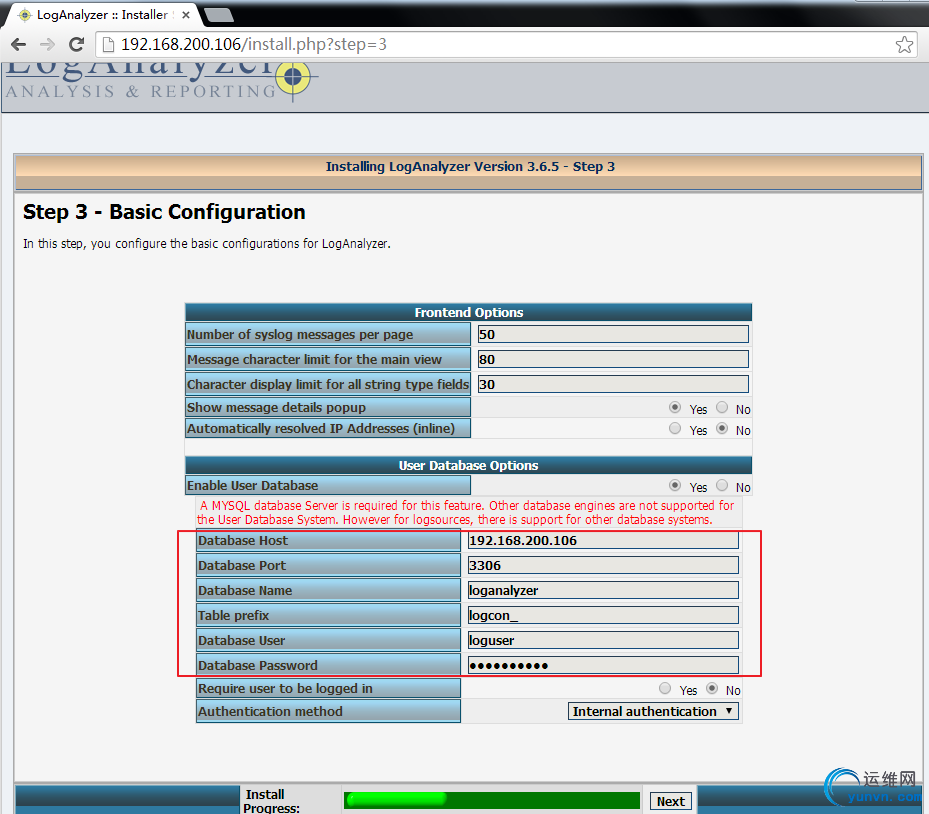Viewport: 929px width, 814px height.
Task: Edit message character limit field
Action: (x=613, y=359)
